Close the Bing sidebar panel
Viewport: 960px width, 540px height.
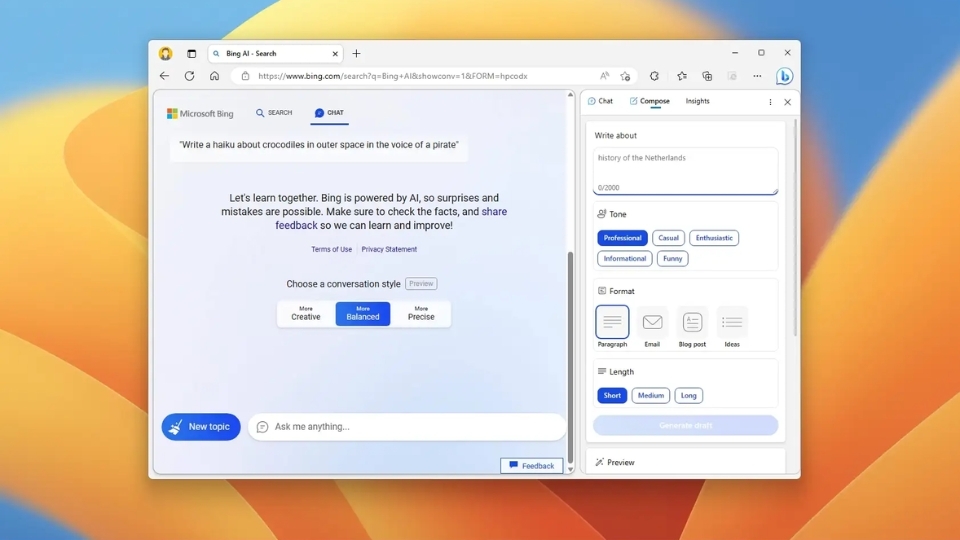point(787,102)
